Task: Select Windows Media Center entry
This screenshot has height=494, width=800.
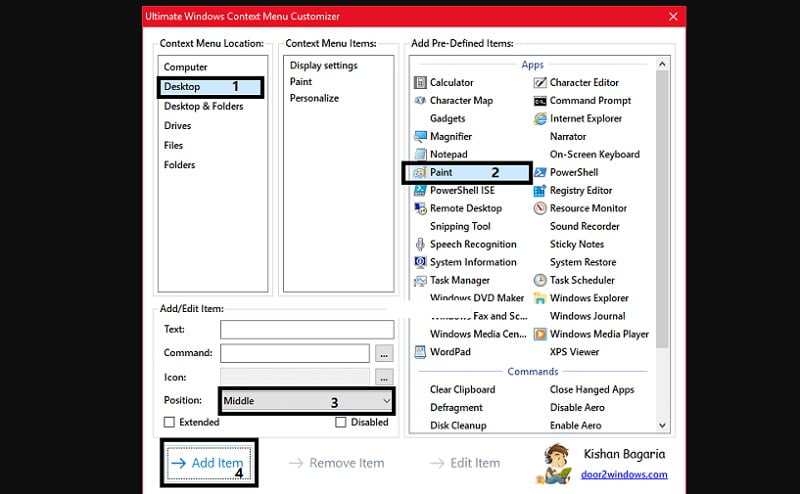Action: 478,334
